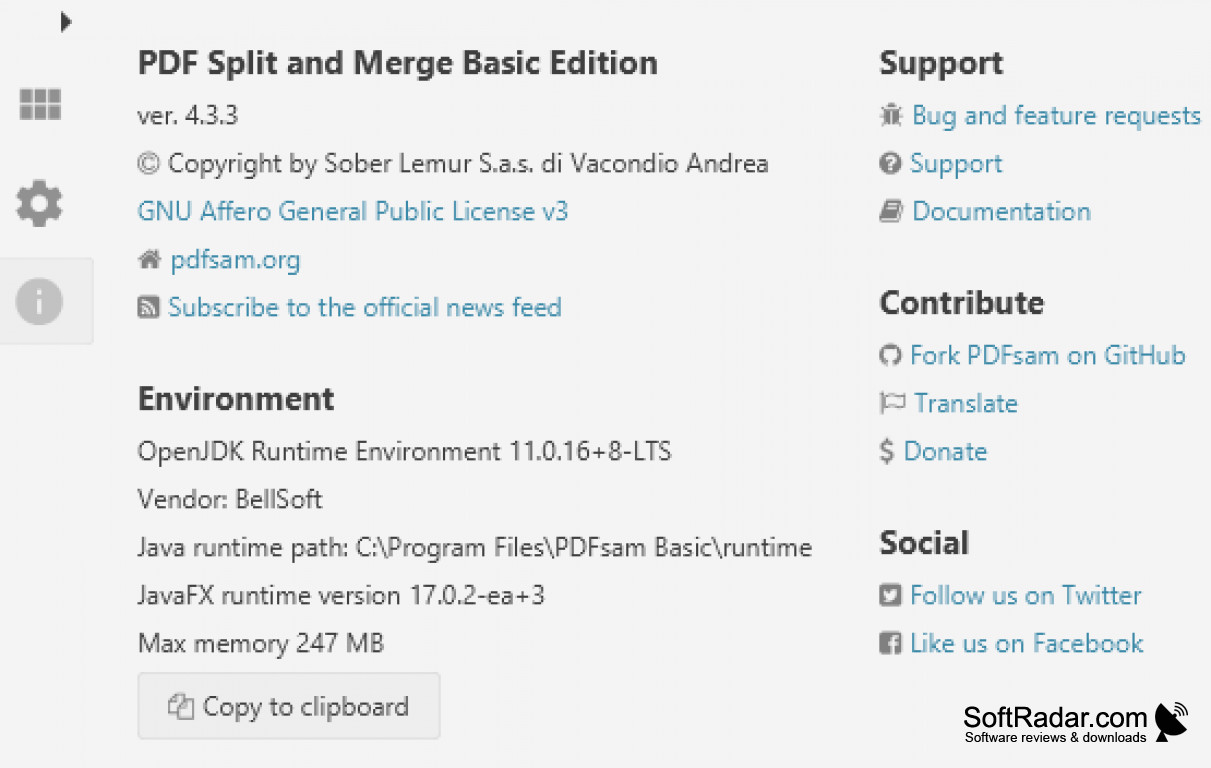This screenshot has width=1211, height=768.
Task: Click the Twitter bird icon
Action: click(889, 595)
